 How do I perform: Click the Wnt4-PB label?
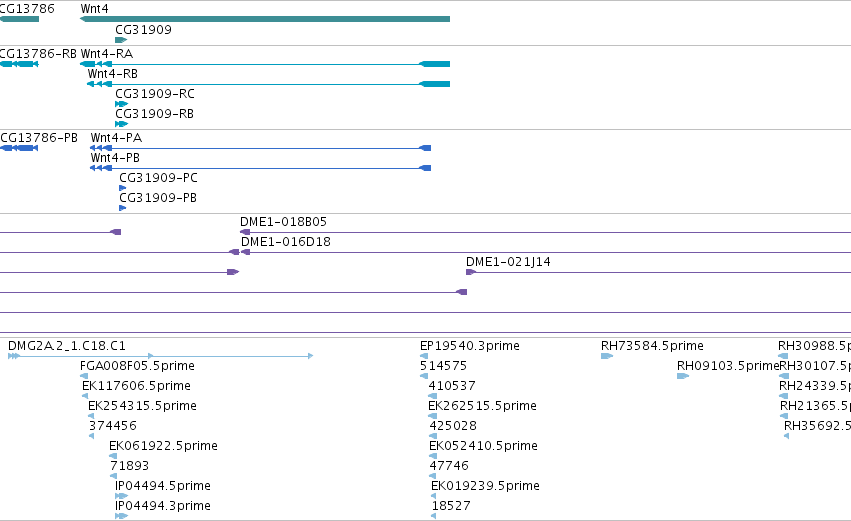pos(115,158)
